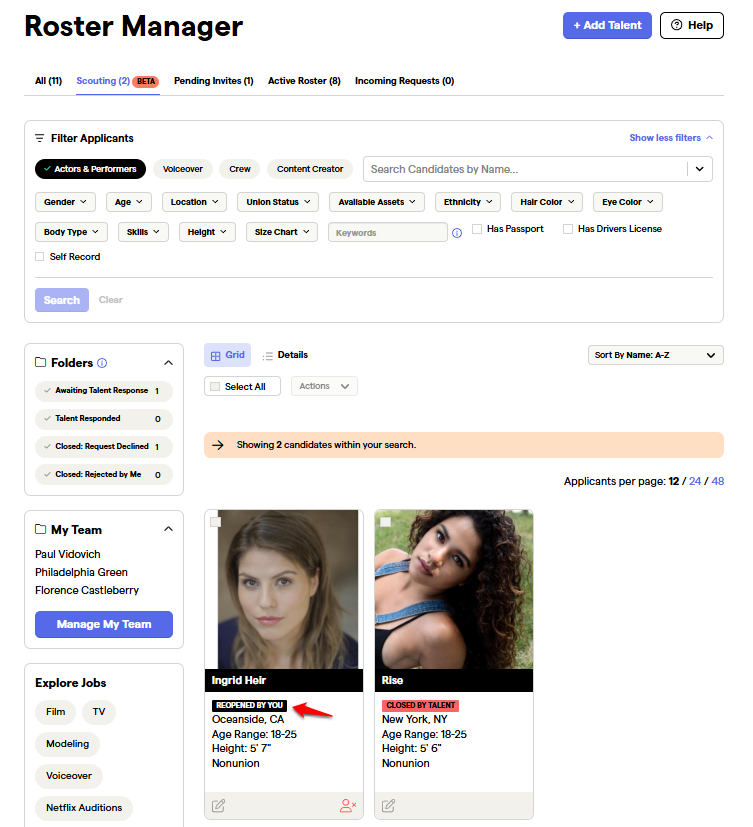Open the Talent Responded folder
753x827 pixels.
[x=104, y=419]
